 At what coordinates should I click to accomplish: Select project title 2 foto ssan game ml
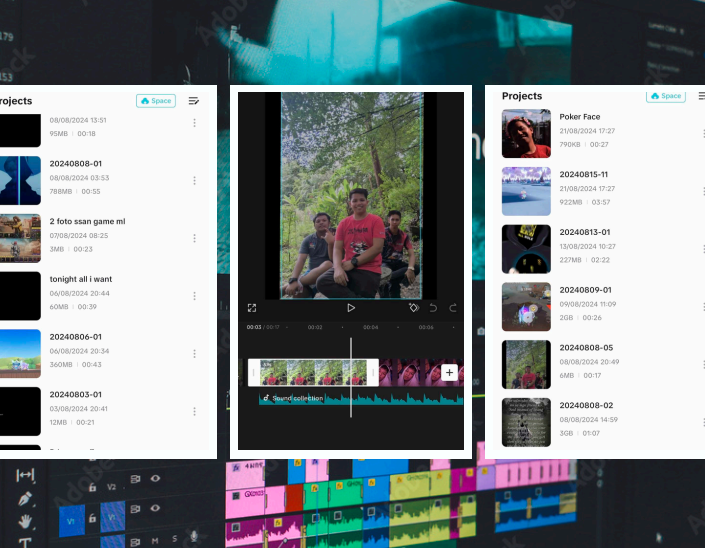(x=88, y=221)
